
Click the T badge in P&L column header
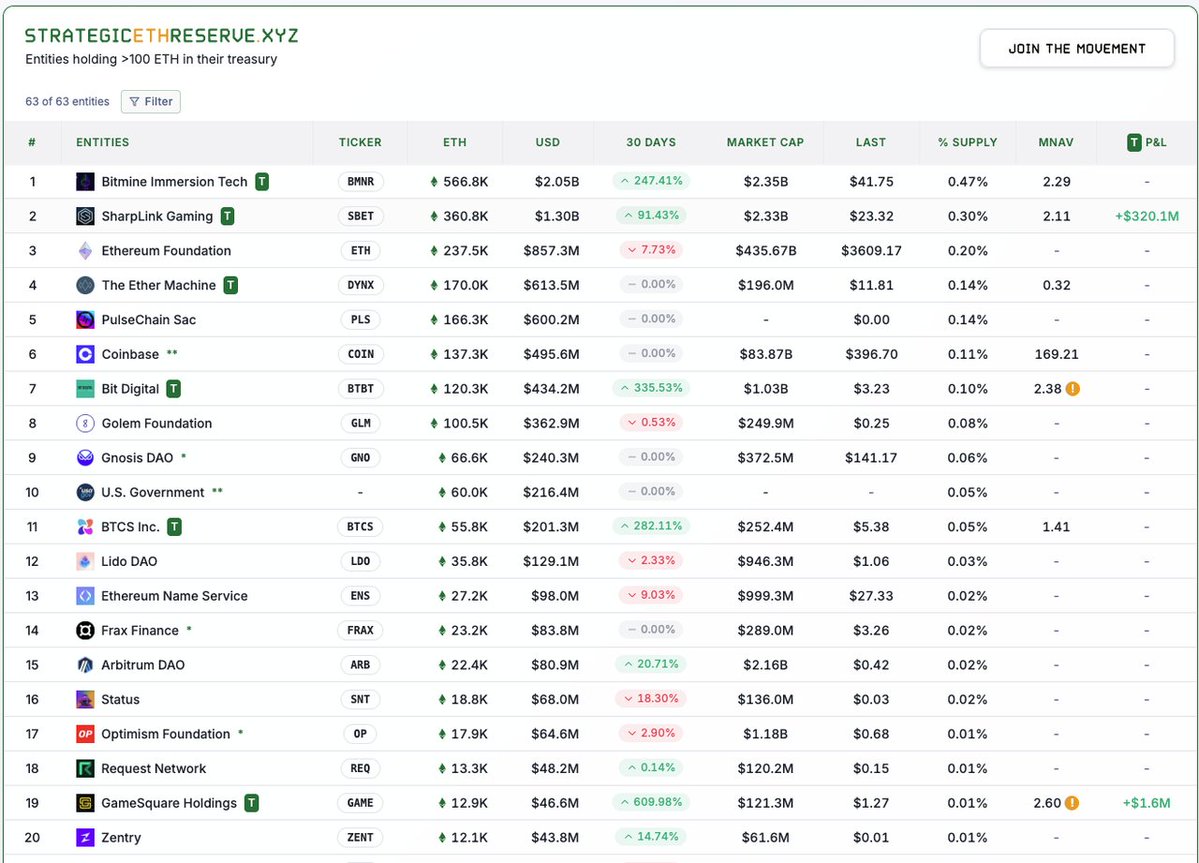(1134, 142)
